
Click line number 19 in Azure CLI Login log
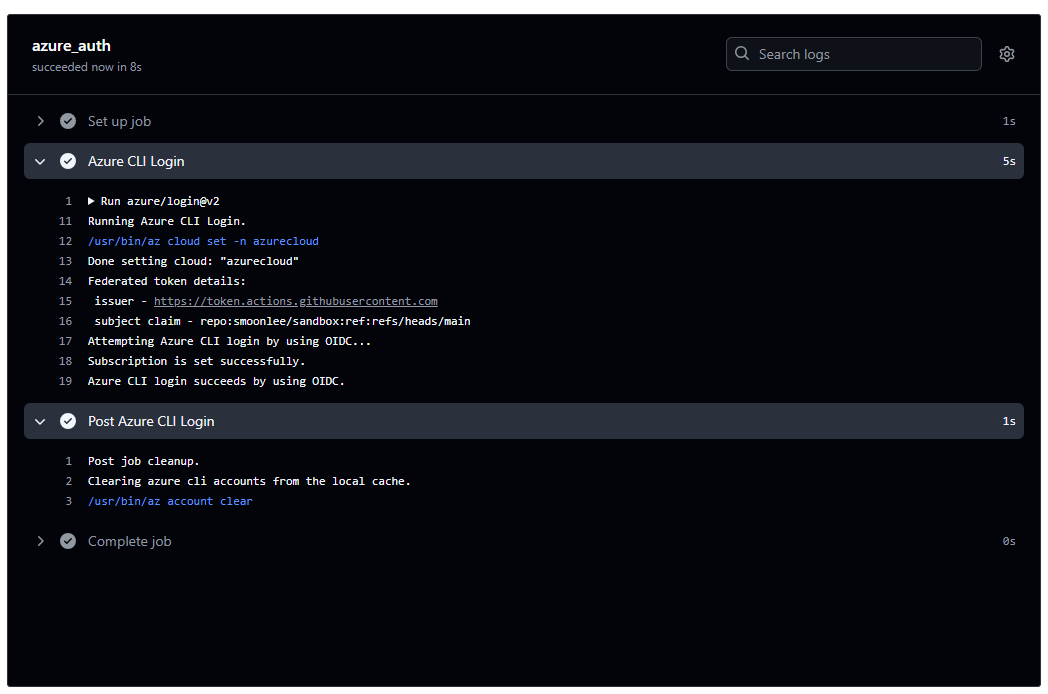click(66, 381)
